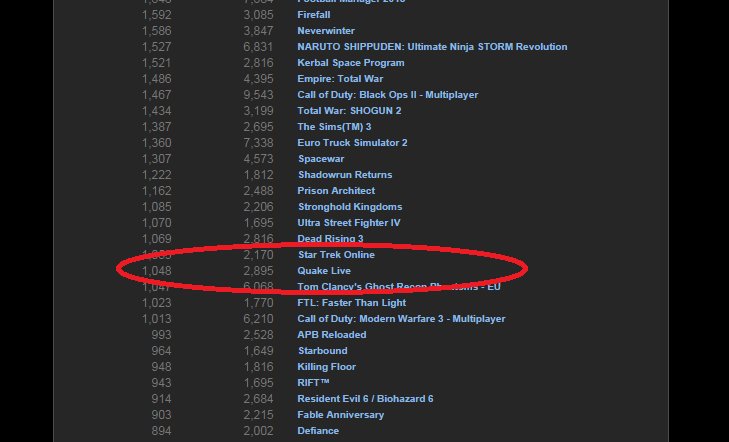This screenshot has width=729, height=442.
Task: Open NARUTO SHIPPUDEN Ultimate Ninja STORM Revolution
Action: click(432, 47)
